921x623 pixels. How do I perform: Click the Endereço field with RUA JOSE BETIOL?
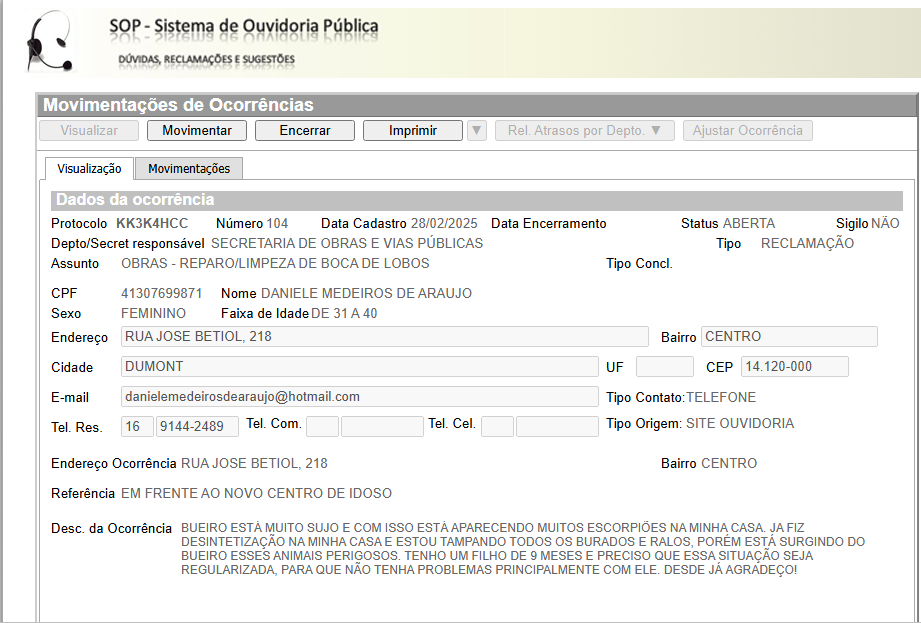384,337
